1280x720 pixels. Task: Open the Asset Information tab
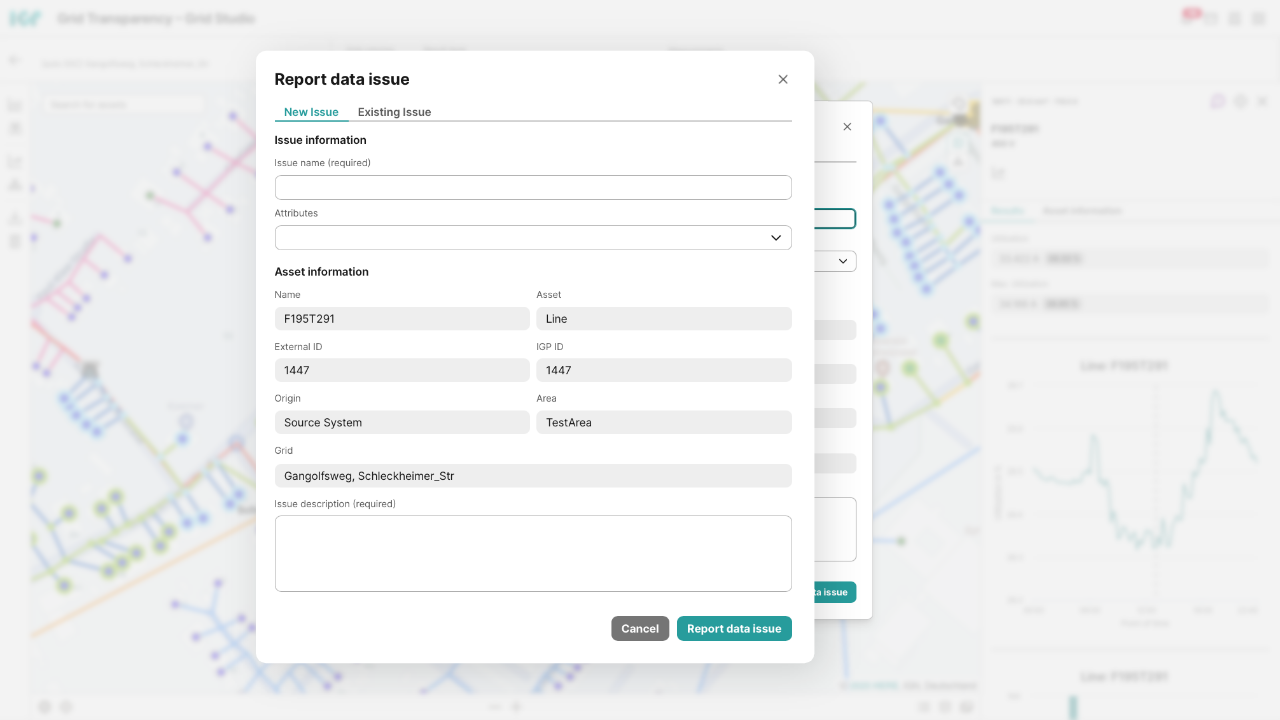click(x=1085, y=210)
